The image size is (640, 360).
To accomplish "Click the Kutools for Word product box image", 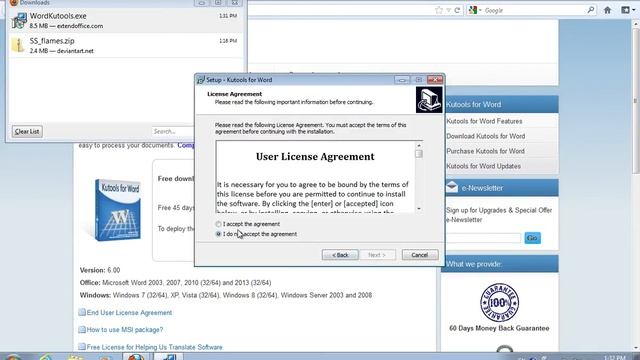I will point(117,210).
